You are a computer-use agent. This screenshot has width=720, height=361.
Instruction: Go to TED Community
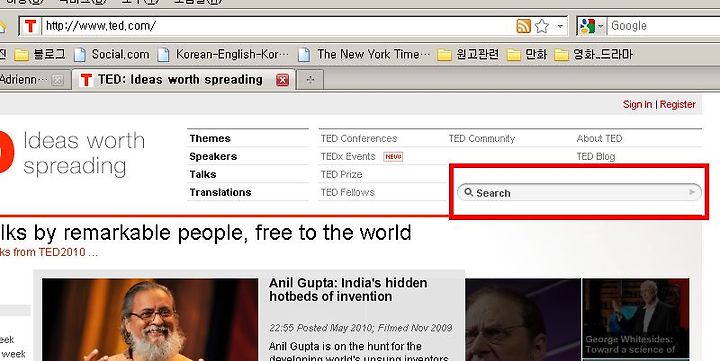point(482,139)
